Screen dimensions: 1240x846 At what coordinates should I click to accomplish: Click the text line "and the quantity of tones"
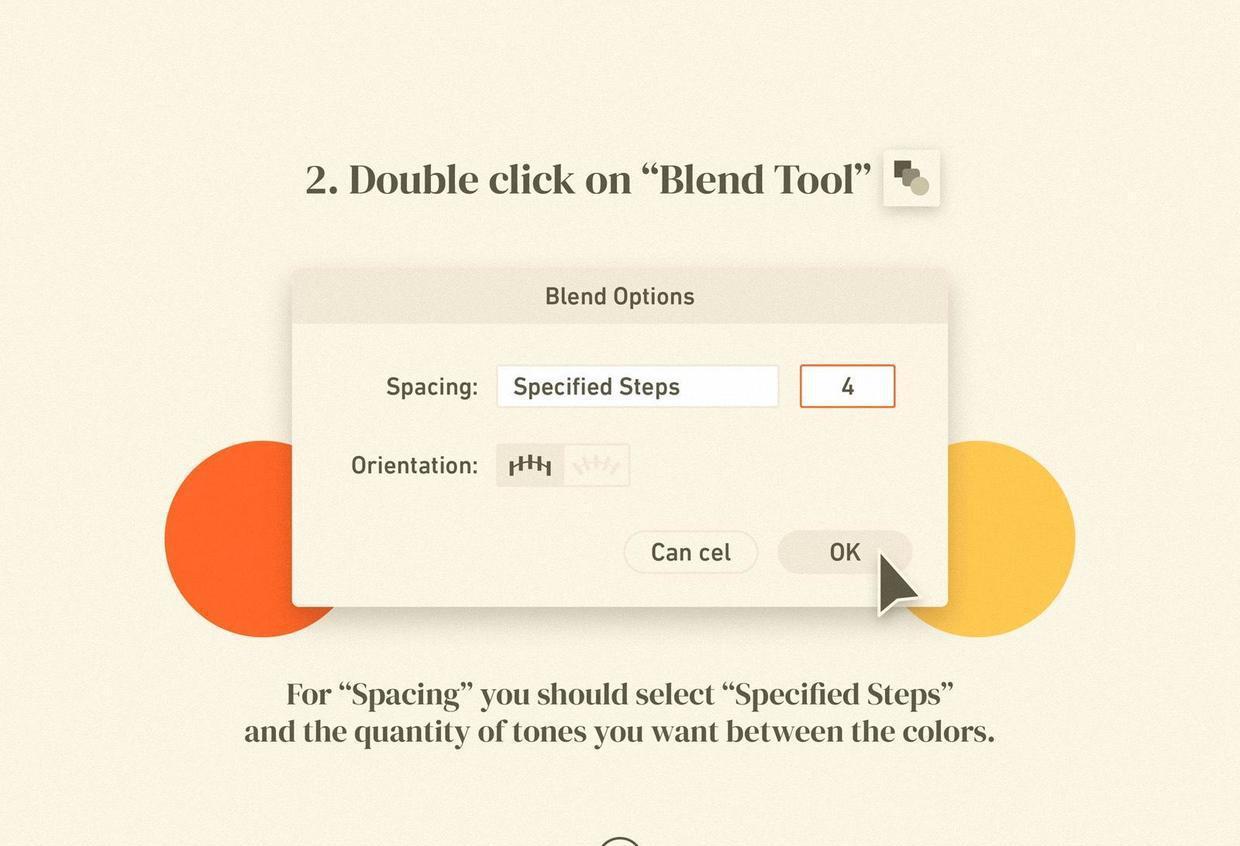point(620,732)
